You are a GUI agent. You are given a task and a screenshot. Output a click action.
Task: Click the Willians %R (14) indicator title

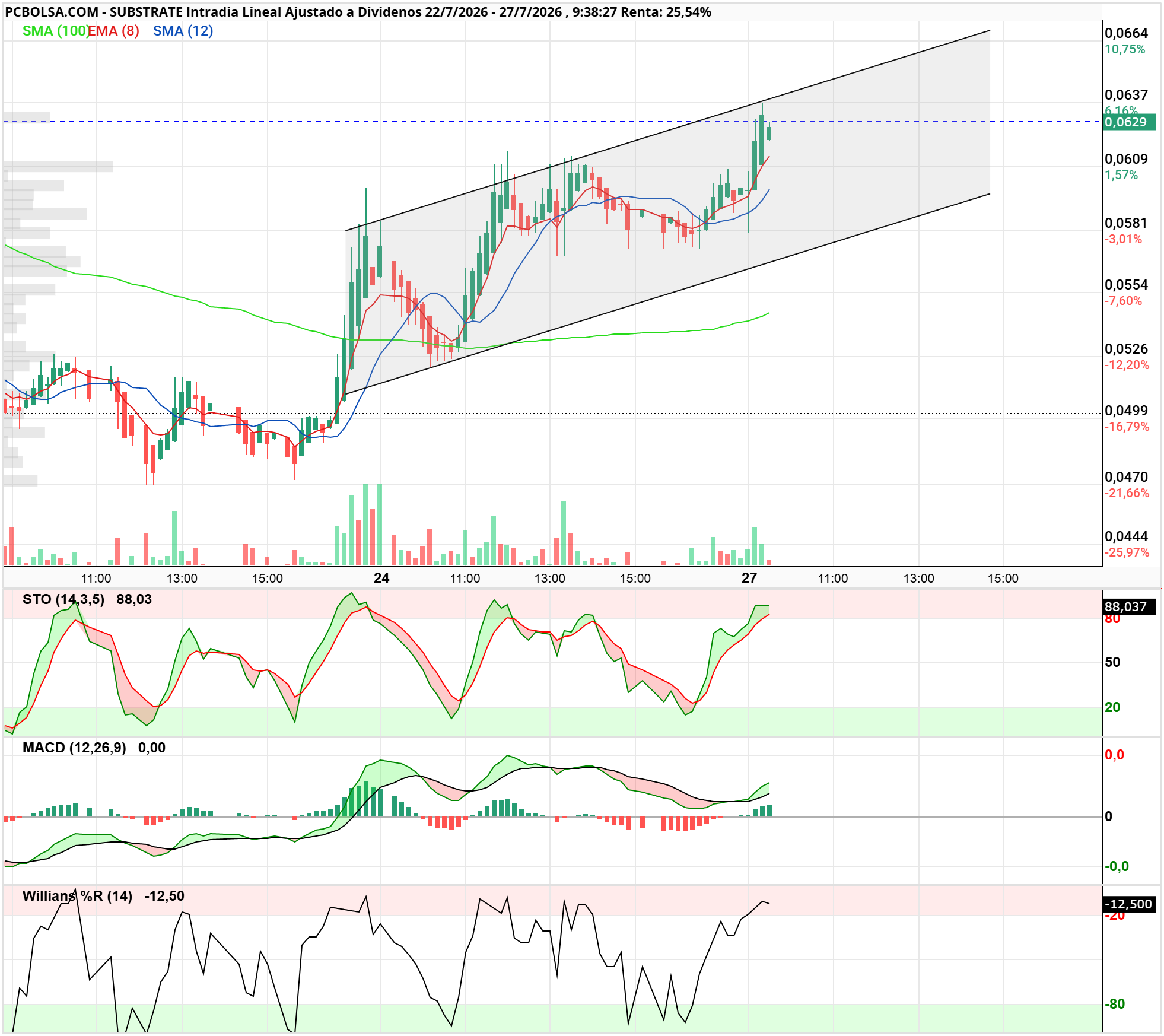77,896
